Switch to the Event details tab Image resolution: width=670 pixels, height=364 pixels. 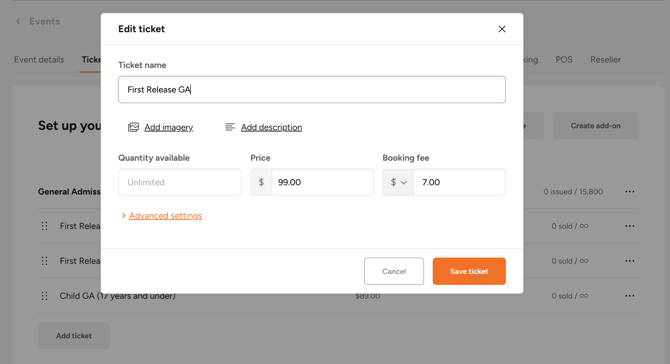tap(39, 60)
